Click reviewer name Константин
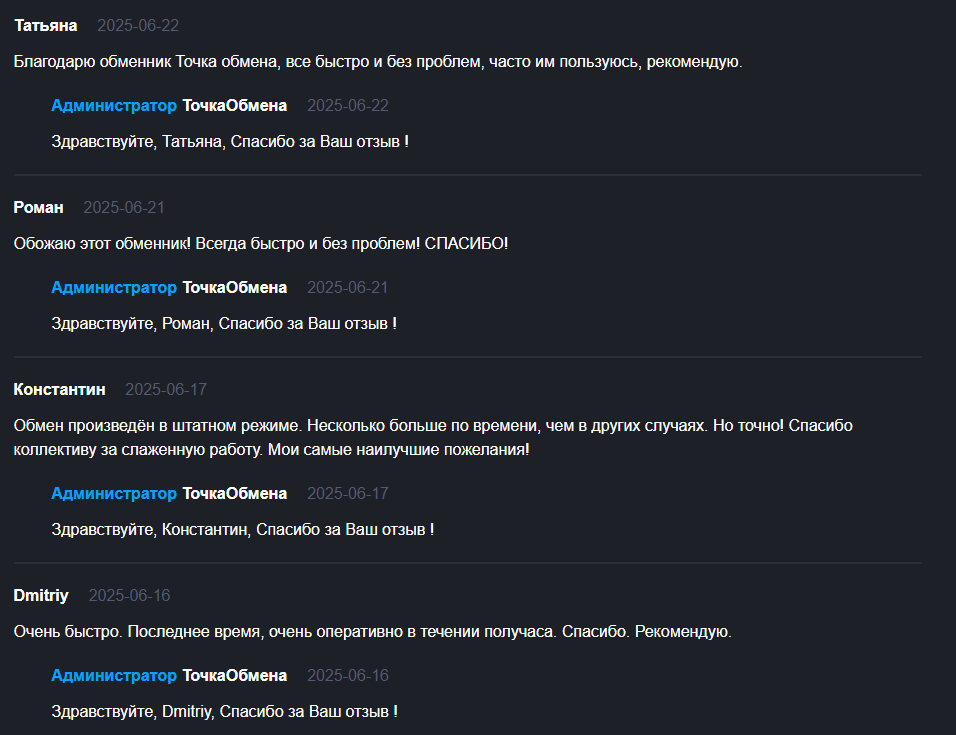The width and height of the screenshot is (956, 735). click(59, 389)
